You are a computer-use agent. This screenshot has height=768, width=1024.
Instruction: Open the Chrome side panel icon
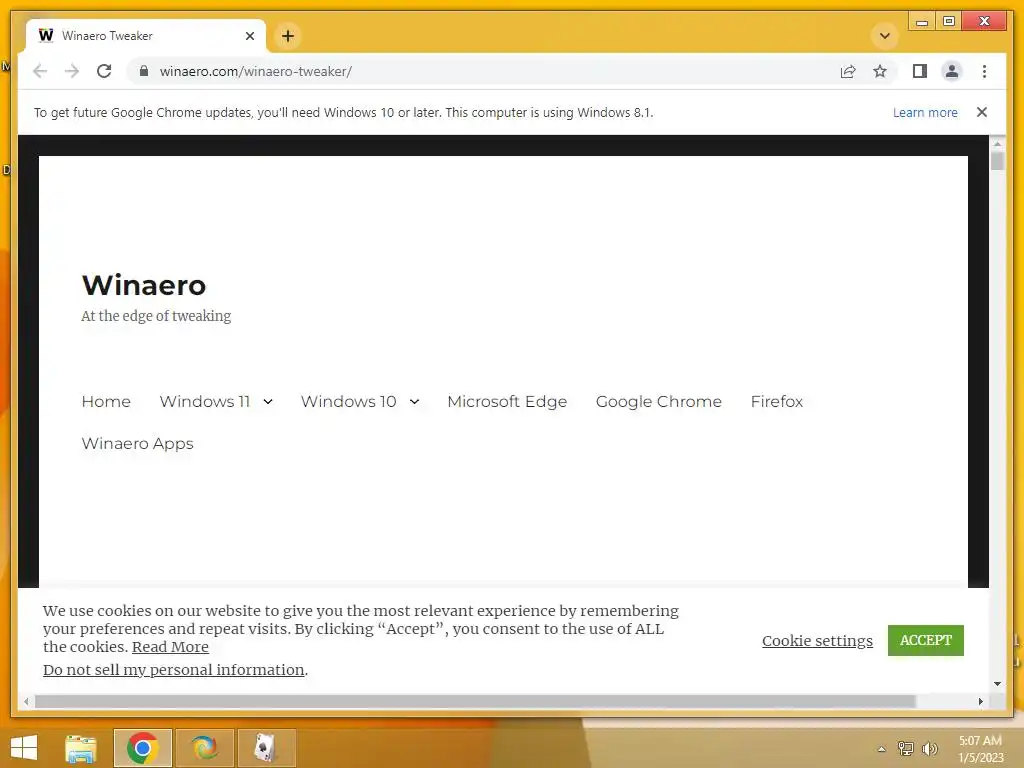tap(920, 71)
